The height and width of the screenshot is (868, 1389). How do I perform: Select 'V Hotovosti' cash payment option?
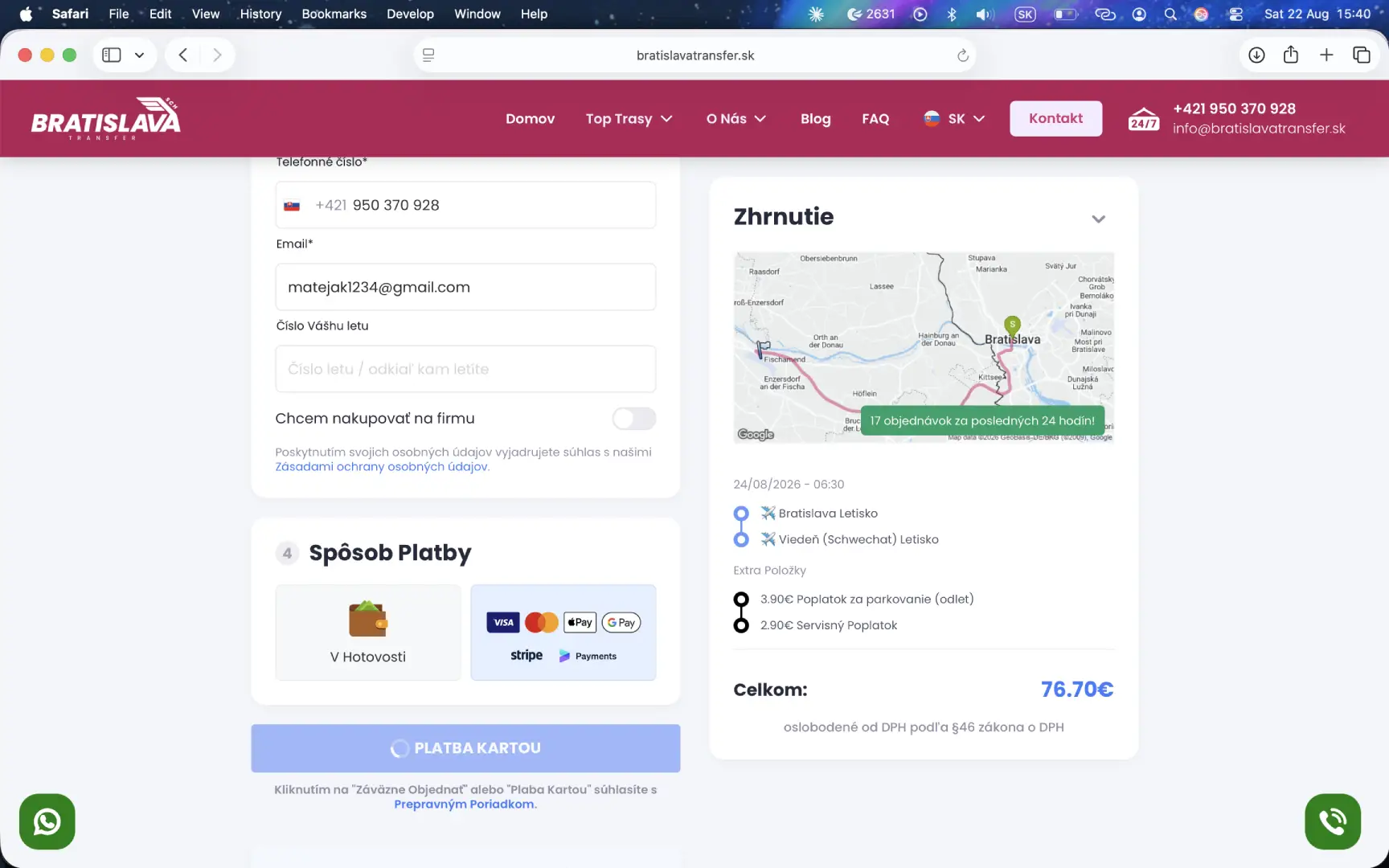(x=368, y=633)
